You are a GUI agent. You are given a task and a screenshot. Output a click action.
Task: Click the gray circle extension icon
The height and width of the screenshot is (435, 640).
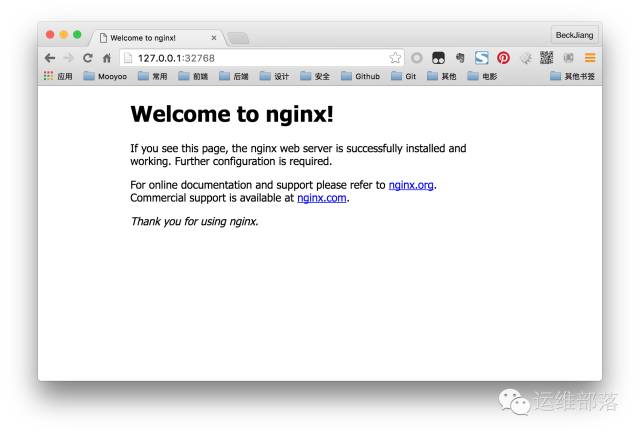(x=416, y=58)
